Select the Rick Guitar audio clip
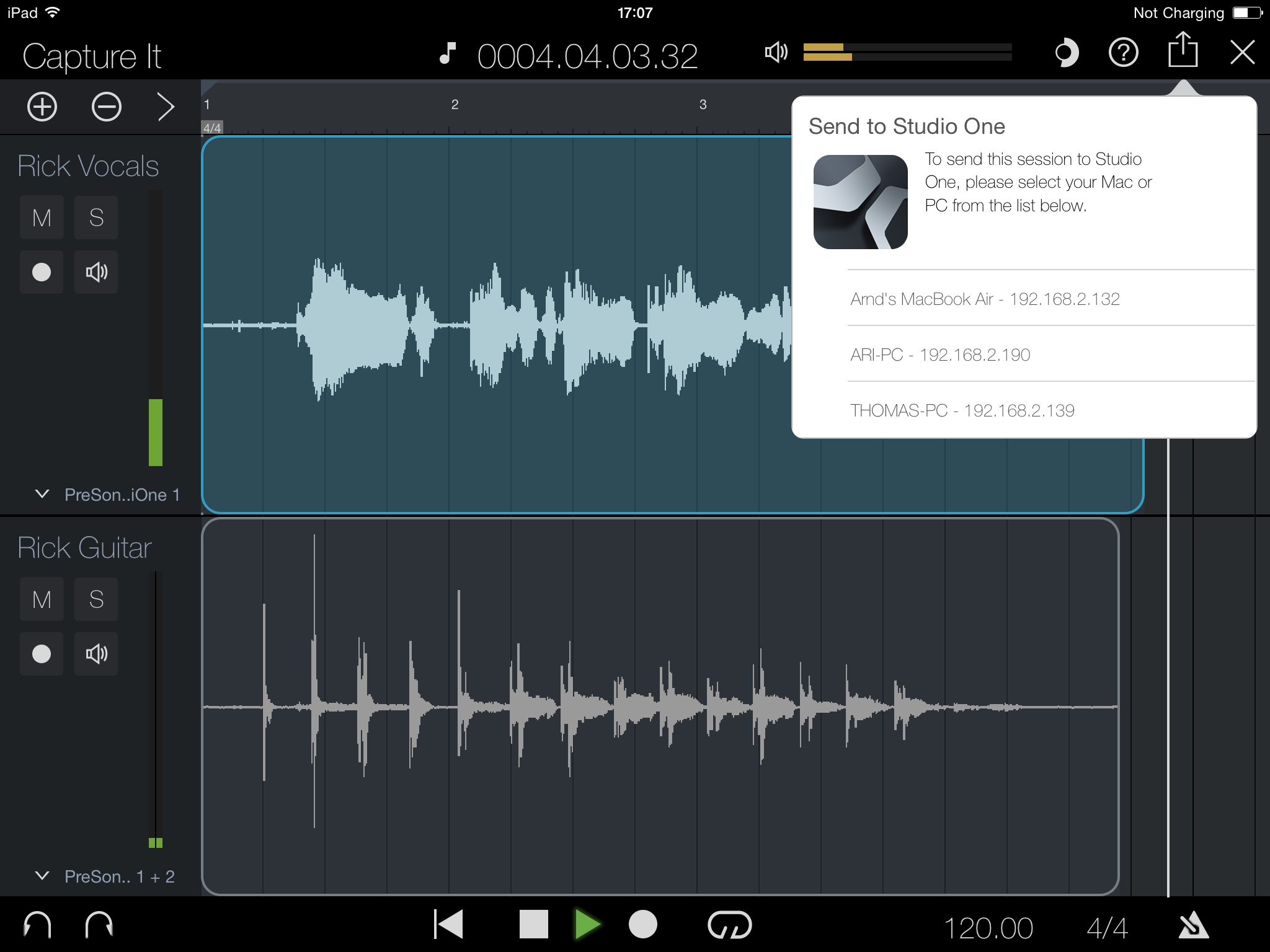The width and height of the screenshot is (1270, 952). 660,707
